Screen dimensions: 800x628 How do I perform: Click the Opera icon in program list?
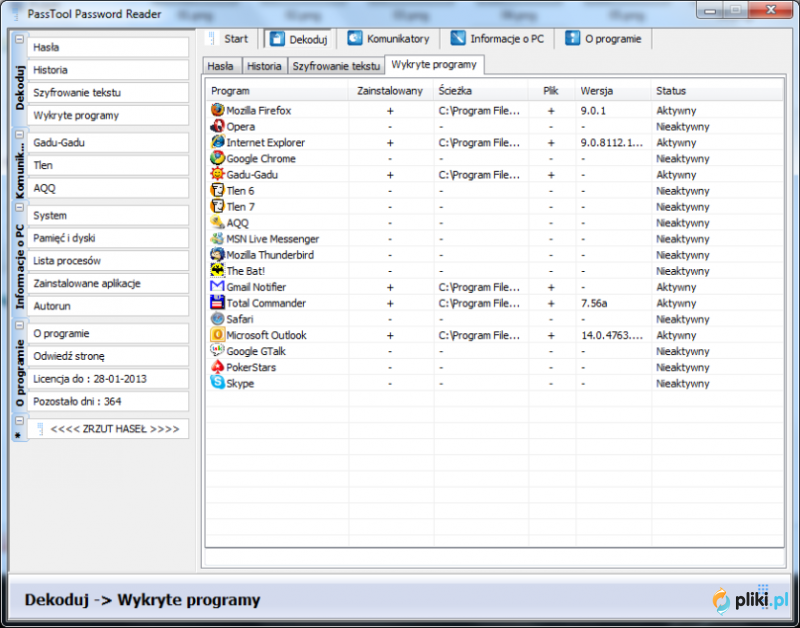(x=217, y=126)
